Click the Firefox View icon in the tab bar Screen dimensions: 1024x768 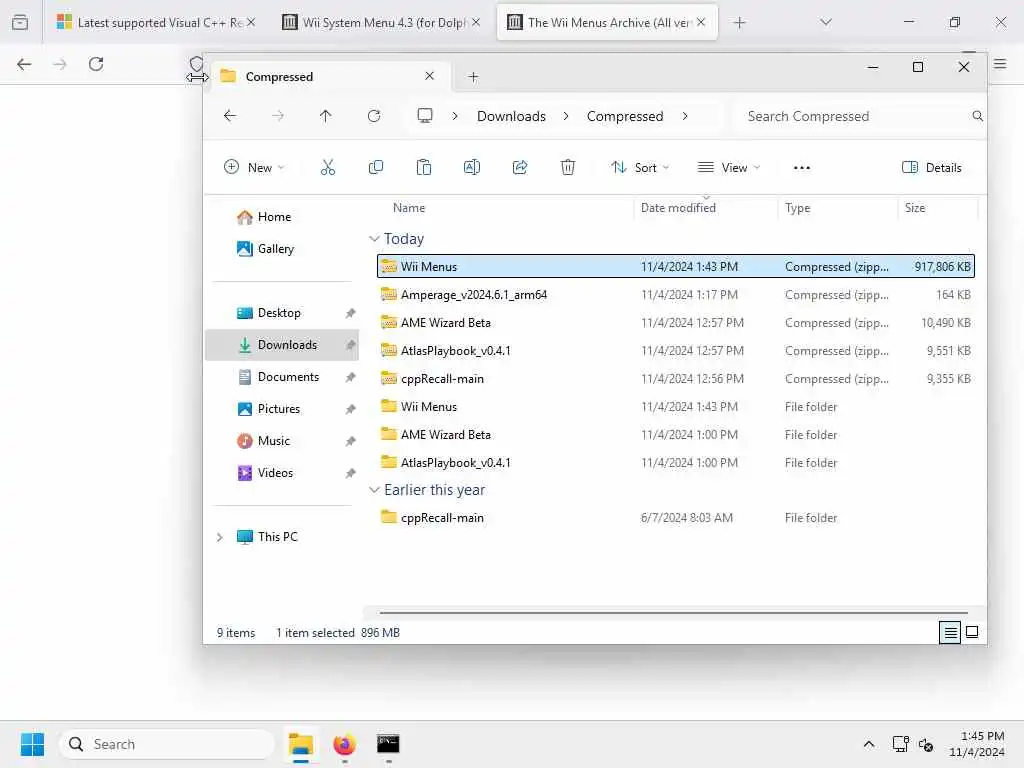click(x=20, y=23)
